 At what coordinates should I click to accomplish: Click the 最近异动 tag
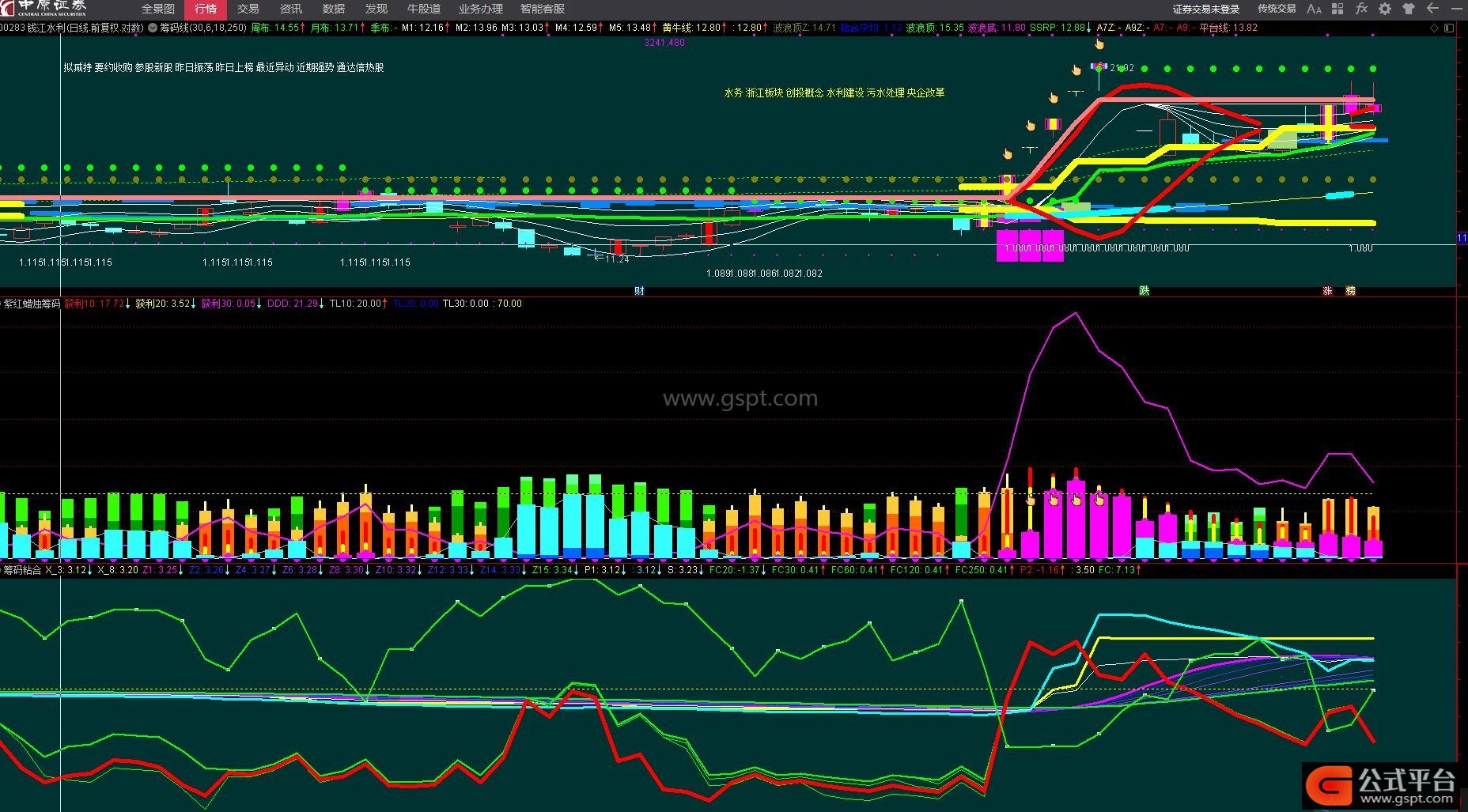point(274,68)
